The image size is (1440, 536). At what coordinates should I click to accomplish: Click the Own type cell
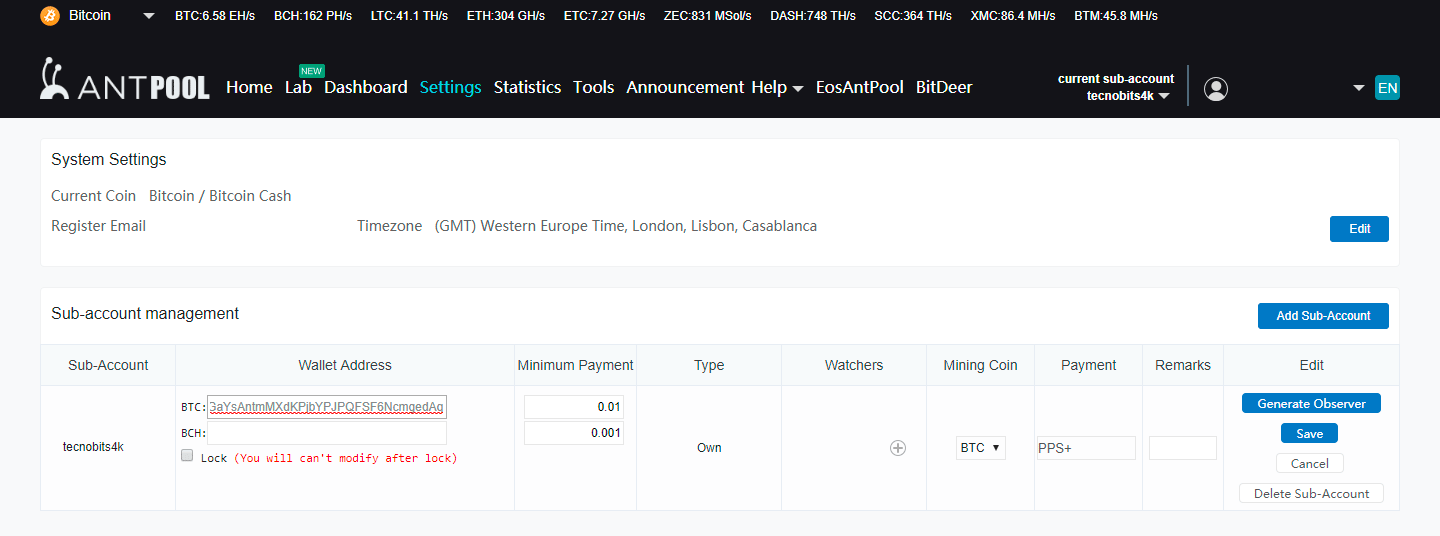pos(709,448)
